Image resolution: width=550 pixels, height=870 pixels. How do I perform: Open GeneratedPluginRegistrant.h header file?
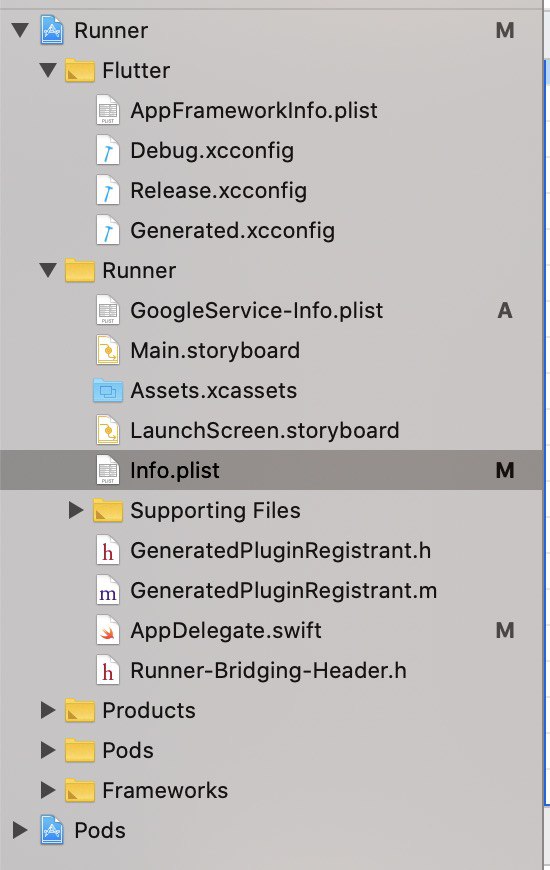coord(281,550)
